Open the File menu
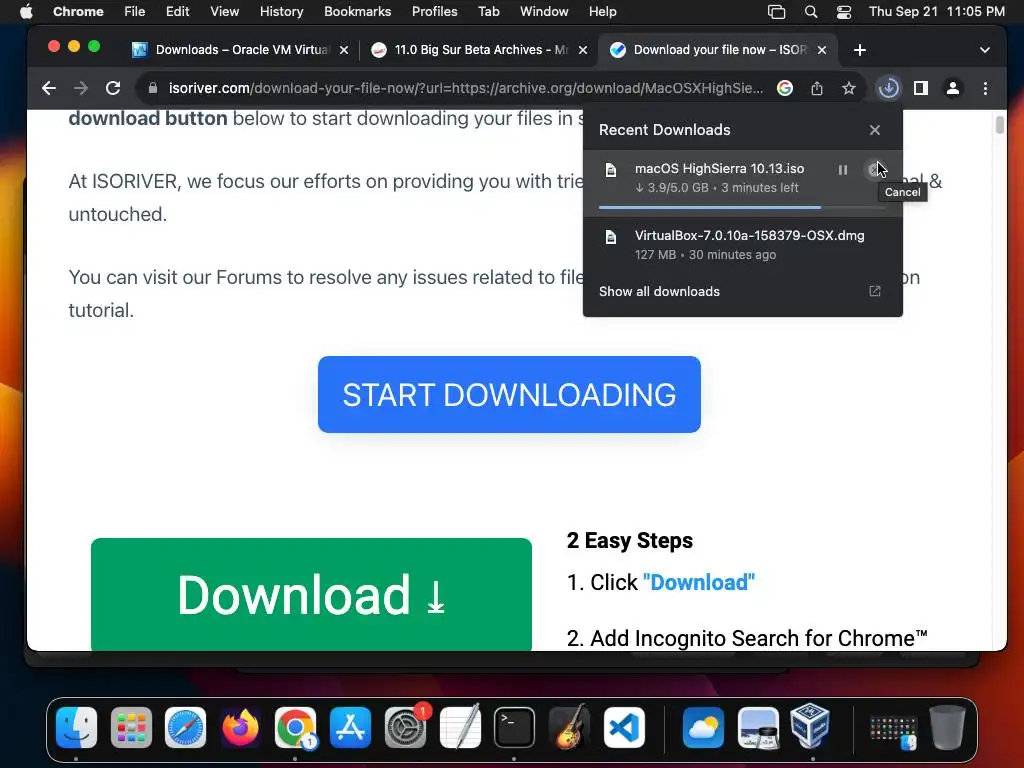The height and width of the screenshot is (768, 1024). (x=135, y=11)
